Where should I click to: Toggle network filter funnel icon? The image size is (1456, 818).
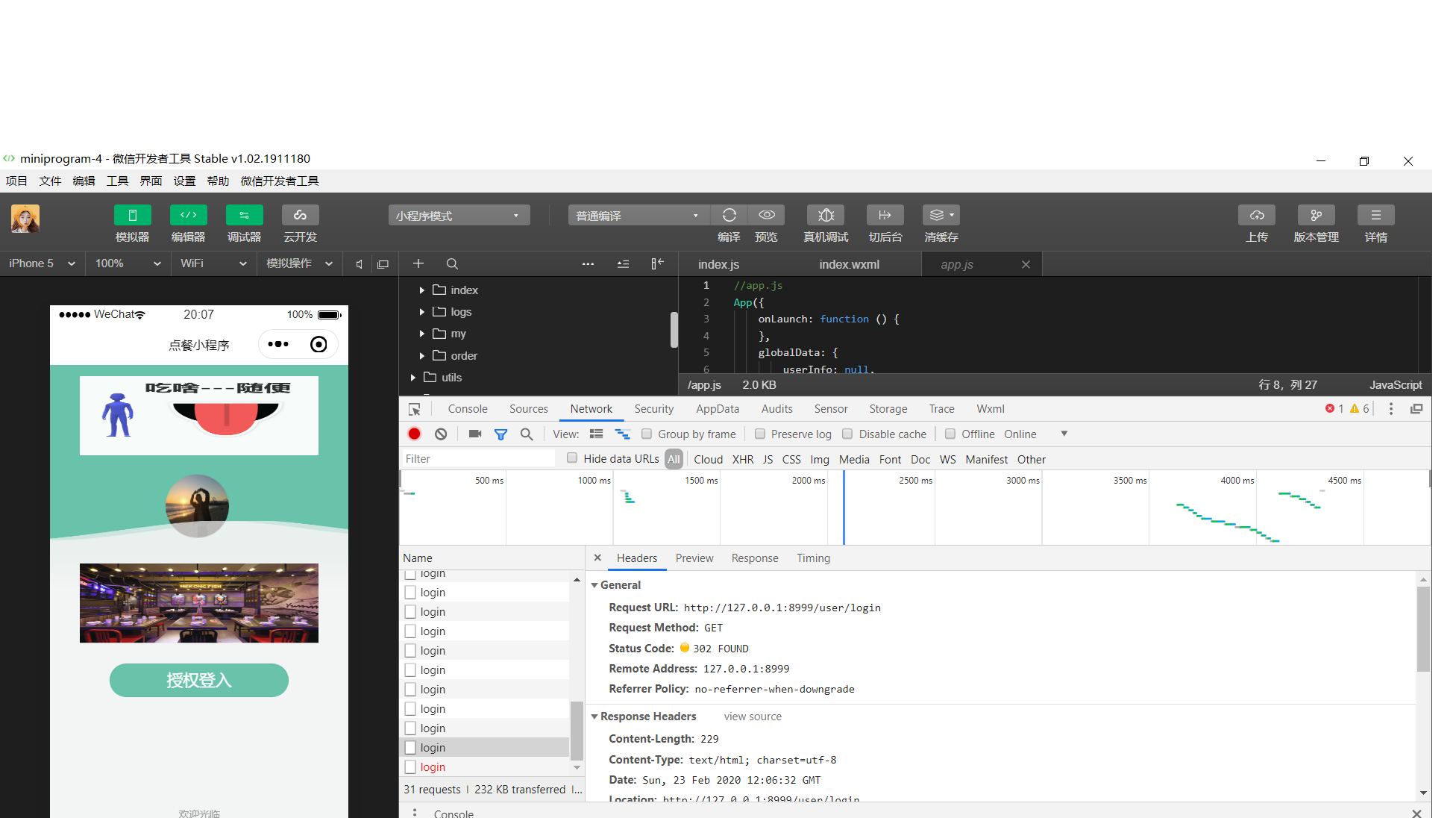point(501,434)
